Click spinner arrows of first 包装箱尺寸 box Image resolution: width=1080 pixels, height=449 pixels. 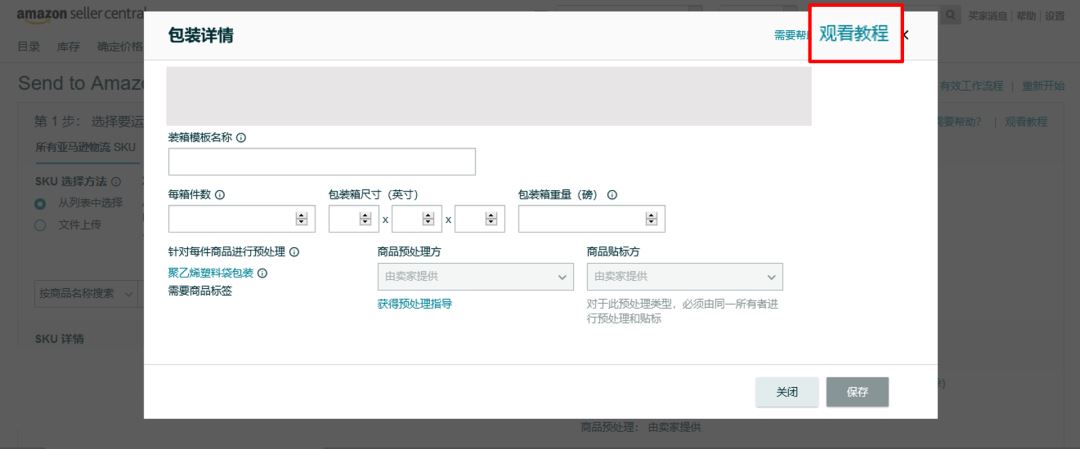[365, 219]
